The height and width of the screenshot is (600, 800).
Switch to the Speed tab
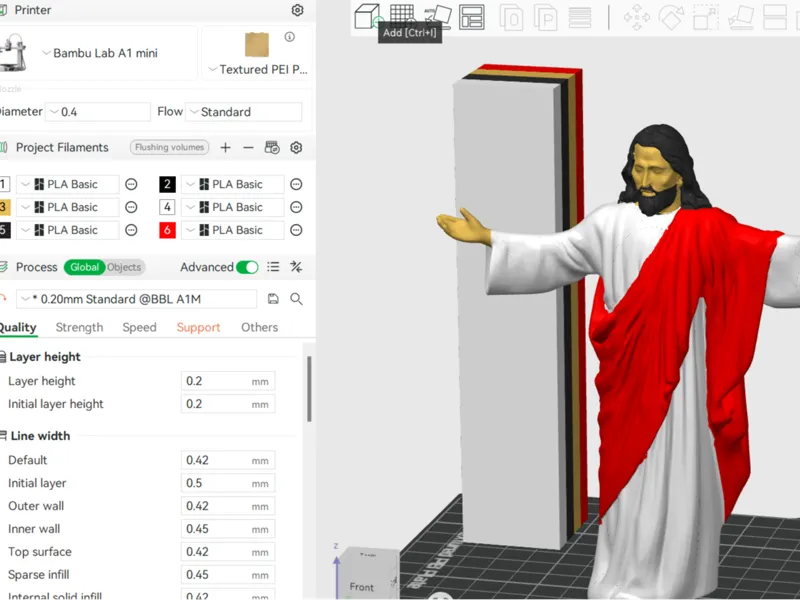pyautogui.click(x=139, y=327)
